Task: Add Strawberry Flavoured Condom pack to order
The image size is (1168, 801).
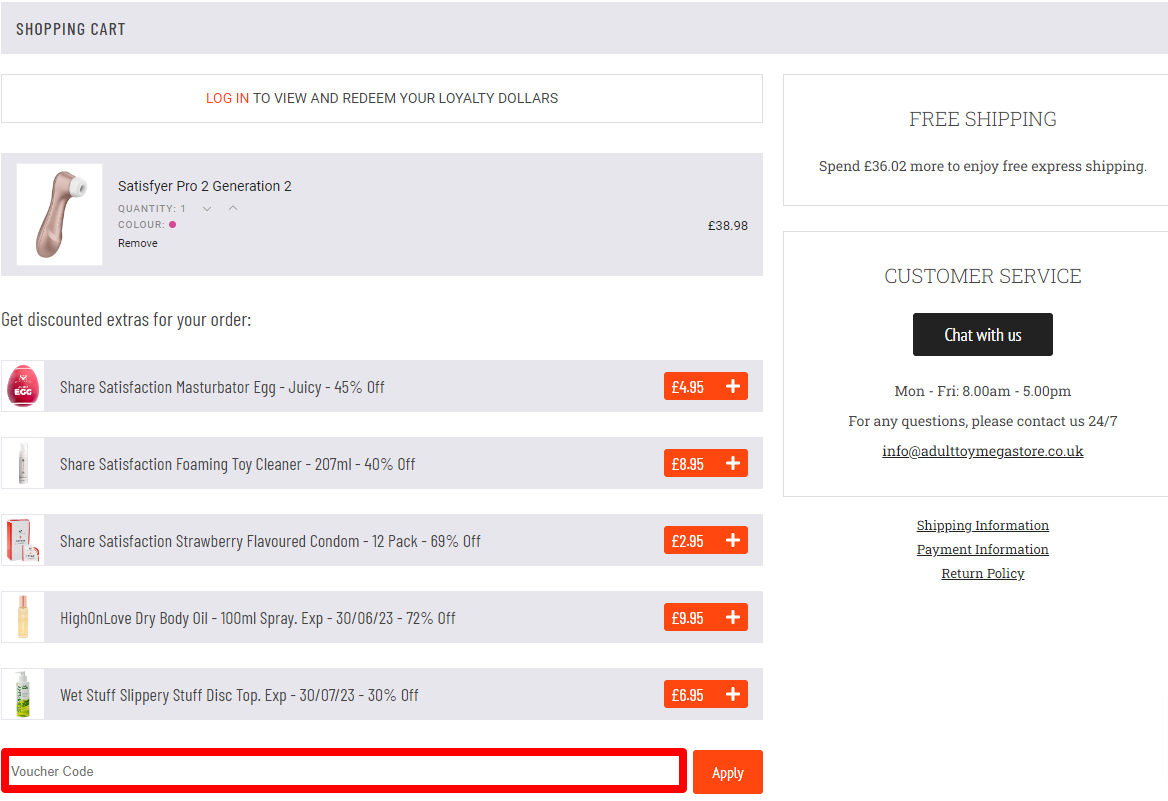Action: click(x=732, y=541)
